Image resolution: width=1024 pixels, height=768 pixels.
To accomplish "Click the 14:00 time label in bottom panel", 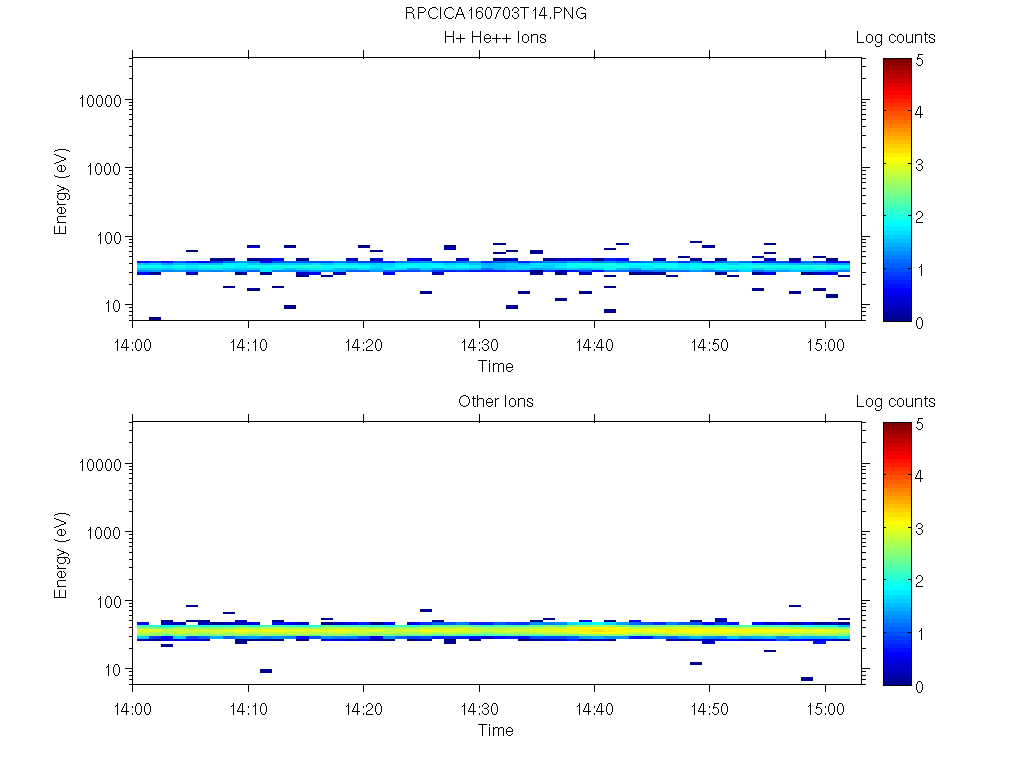I will [133, 709].
